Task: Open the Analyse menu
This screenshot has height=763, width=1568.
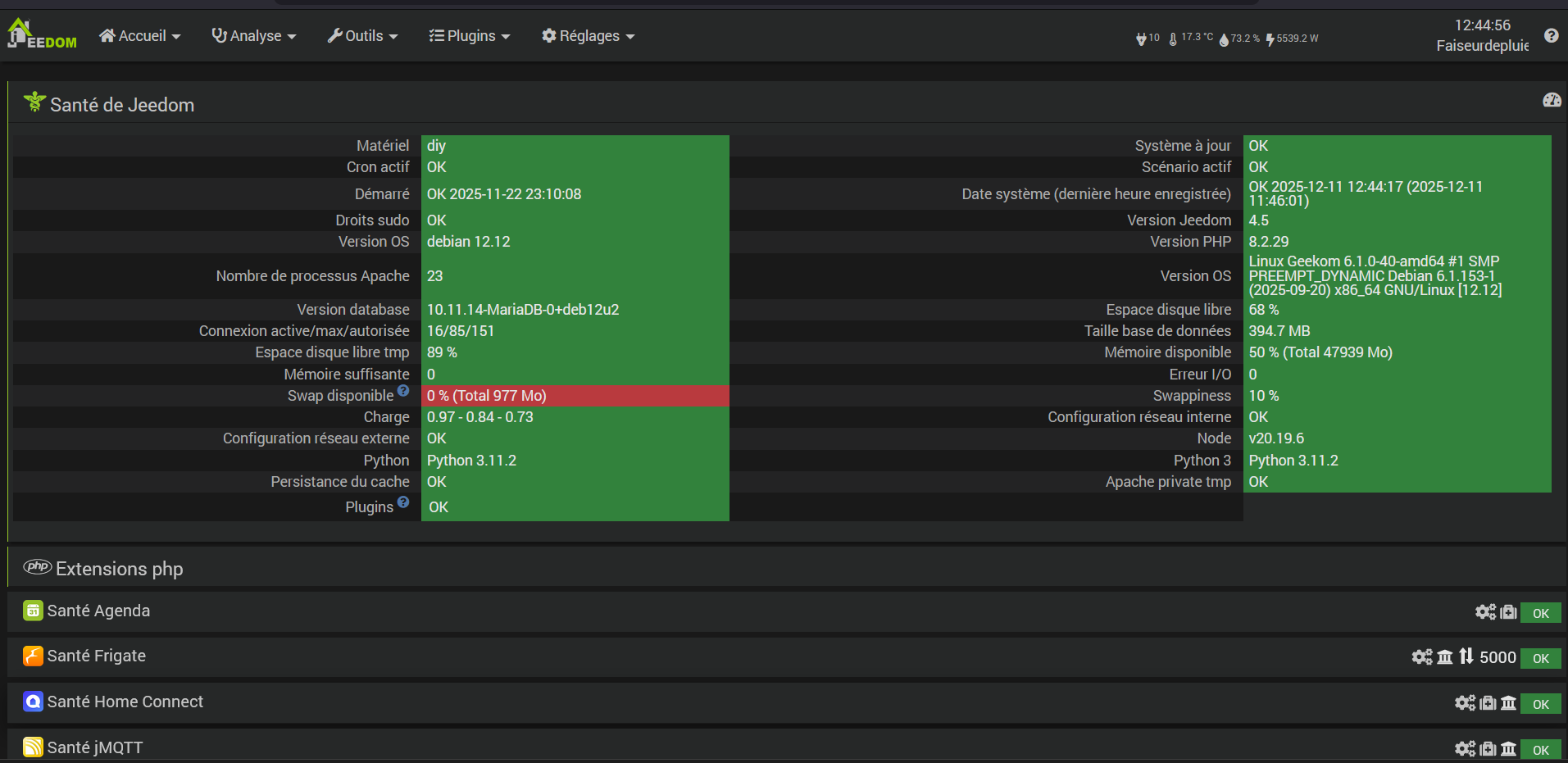Action: 253,36
